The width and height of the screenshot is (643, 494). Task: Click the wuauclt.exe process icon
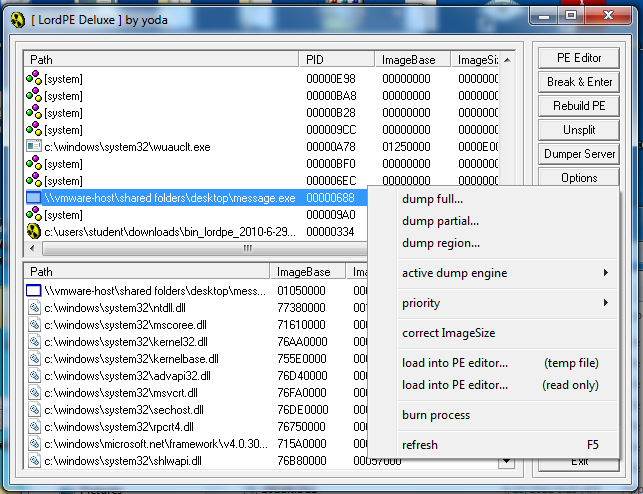tap(34, 146)
